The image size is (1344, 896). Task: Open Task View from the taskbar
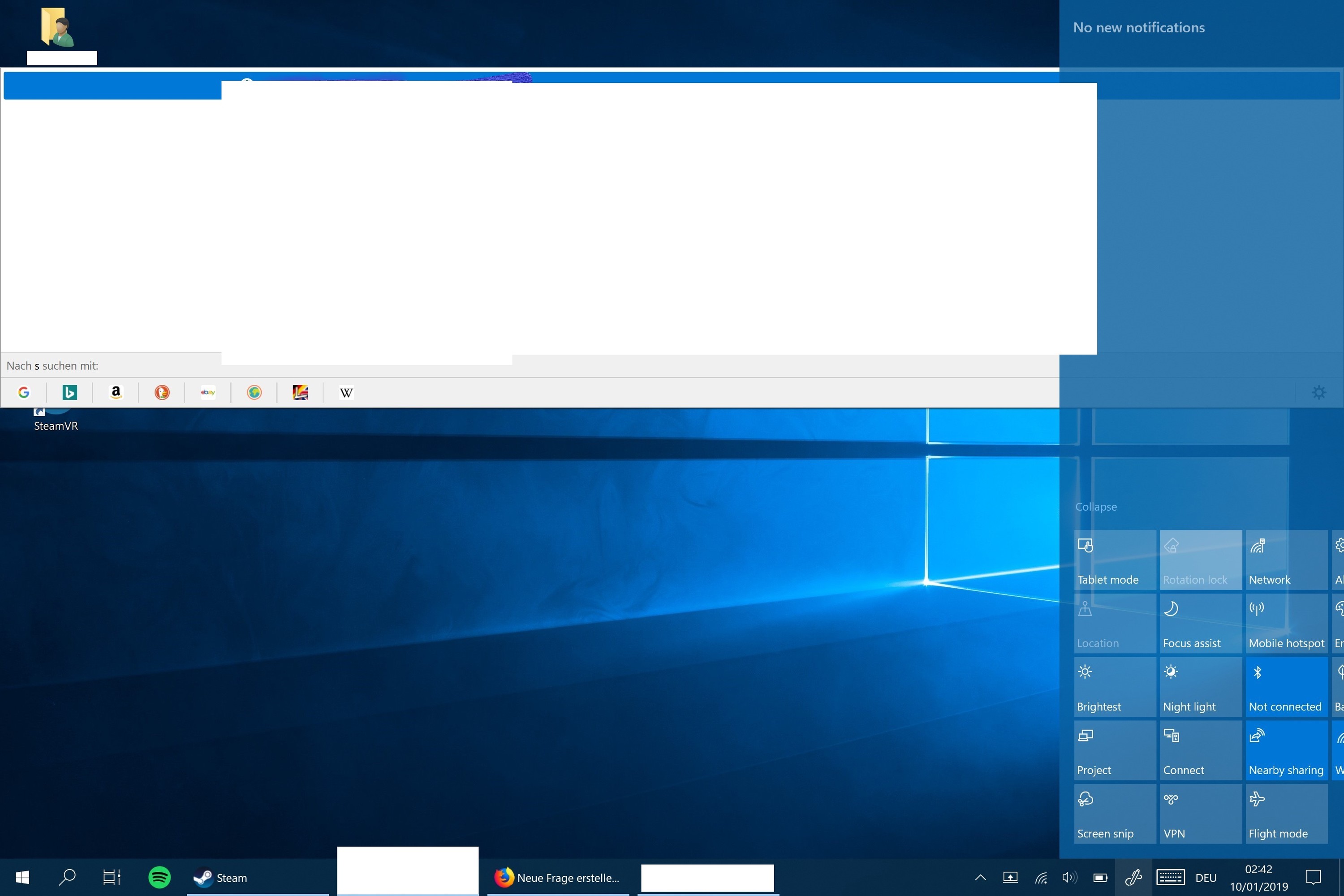[112, 877]
